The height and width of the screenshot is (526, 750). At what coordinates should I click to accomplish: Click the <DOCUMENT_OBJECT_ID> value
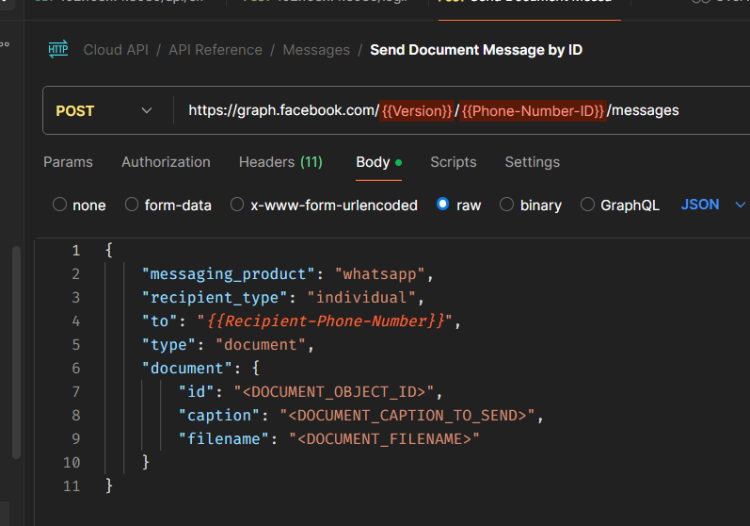tap(334, 392)
